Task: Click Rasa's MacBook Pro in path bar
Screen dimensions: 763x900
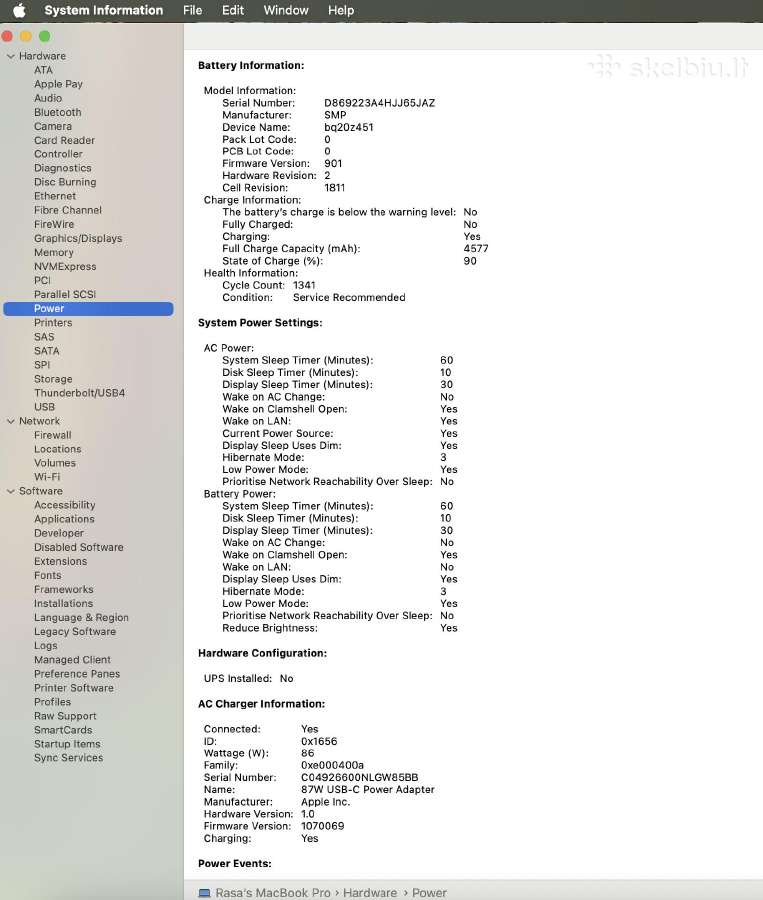Action: pyautogui.click(x=273, y=893)
